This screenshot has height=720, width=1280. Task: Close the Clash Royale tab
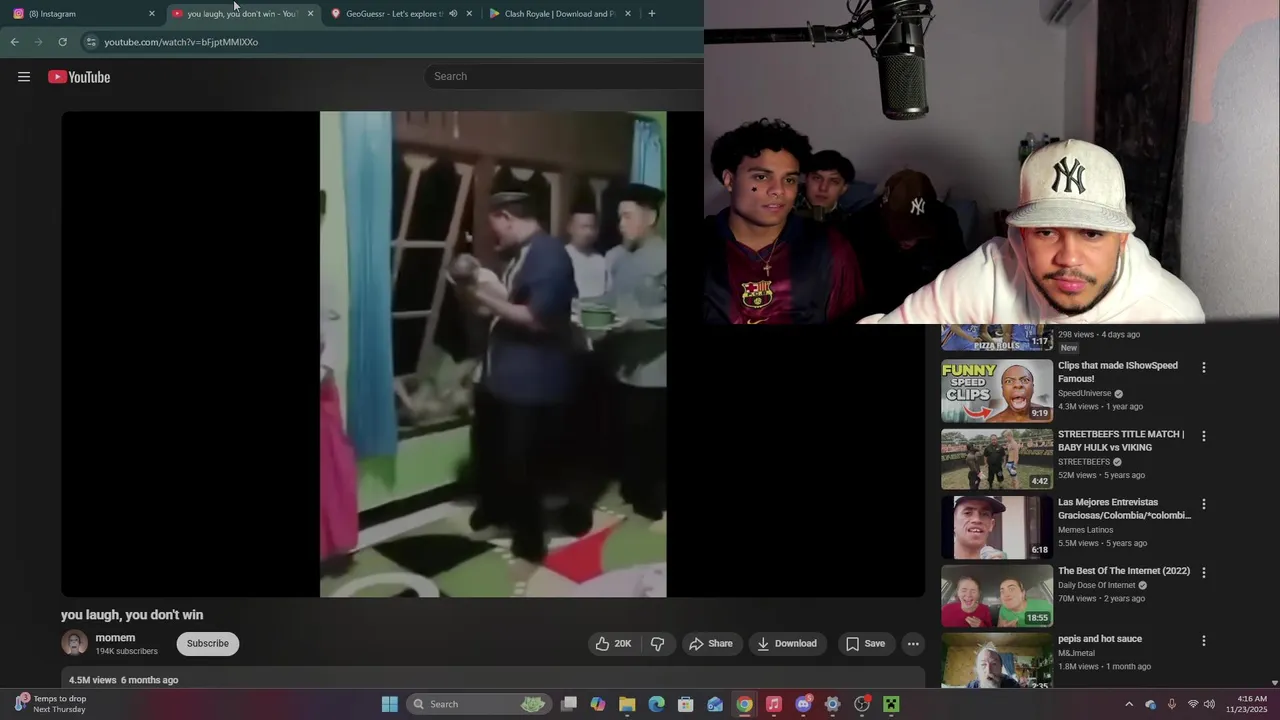(628, 14)
